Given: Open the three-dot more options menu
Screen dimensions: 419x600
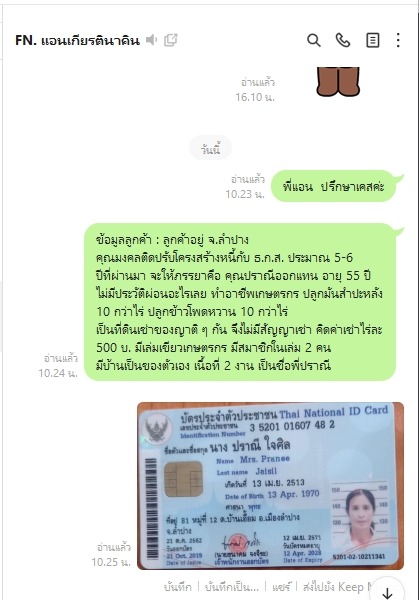Looking at the screenshot, I should (398, 40).
